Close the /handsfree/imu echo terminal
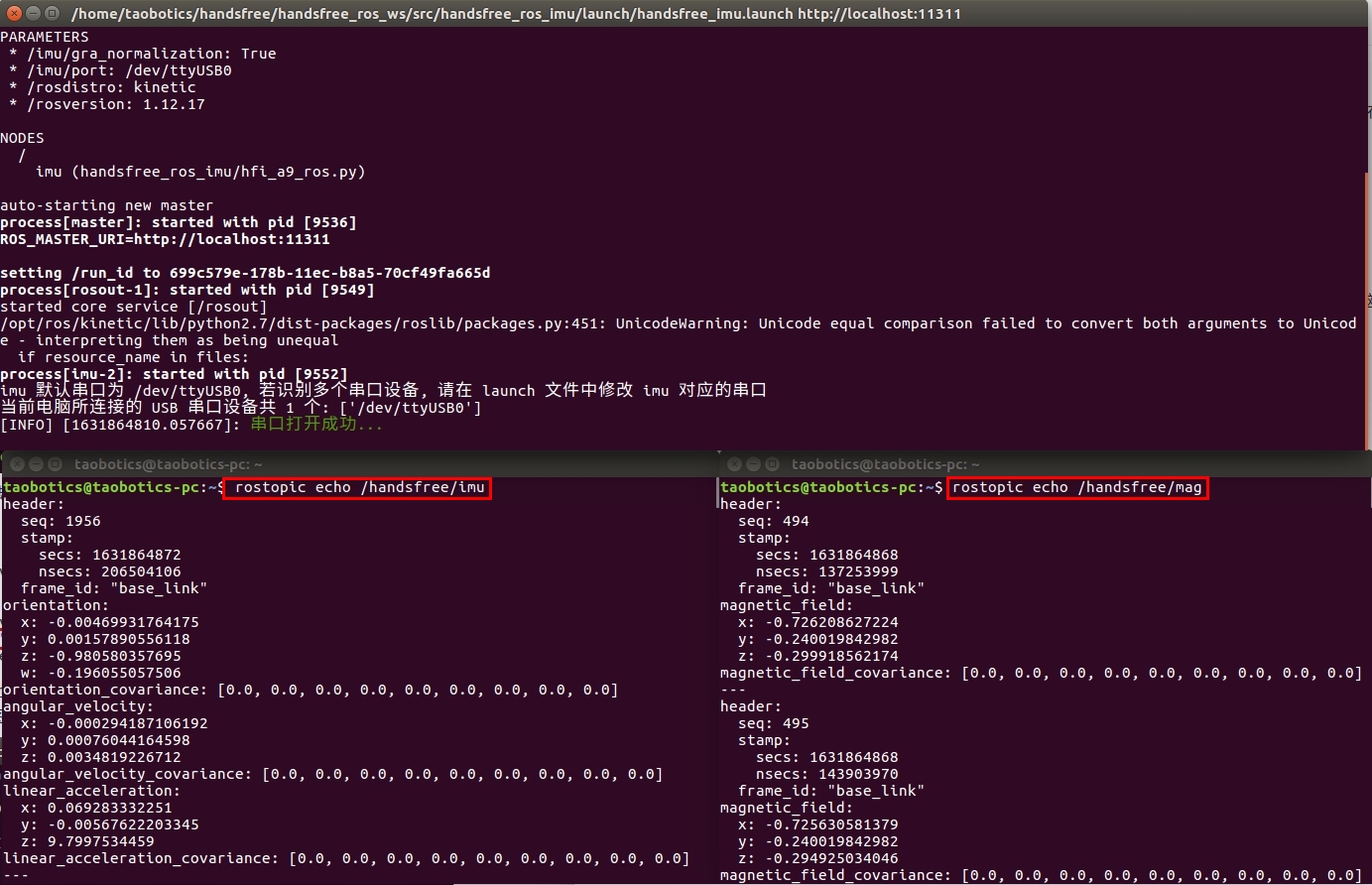The image size is (1372, 885). tap(17, 464)
